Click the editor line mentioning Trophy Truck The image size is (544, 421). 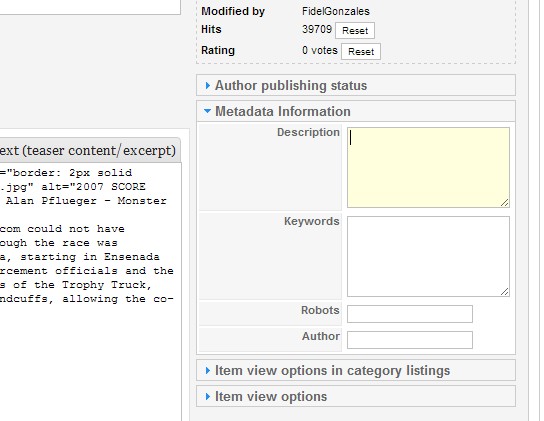pos(76,285)
